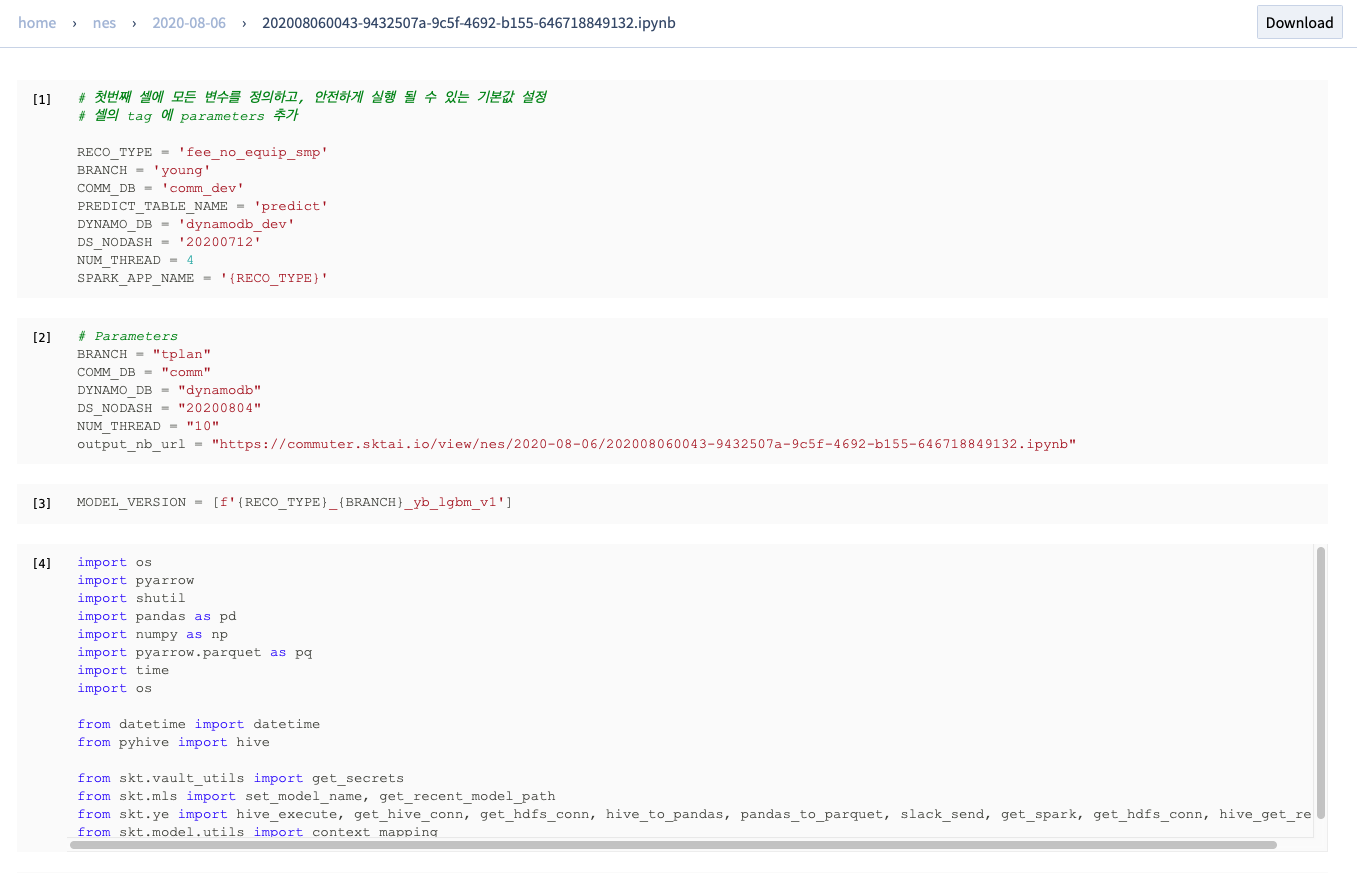Select the cell [2] execution label
The height and width of the screenshot is (873, 1357).
point(42,337)
